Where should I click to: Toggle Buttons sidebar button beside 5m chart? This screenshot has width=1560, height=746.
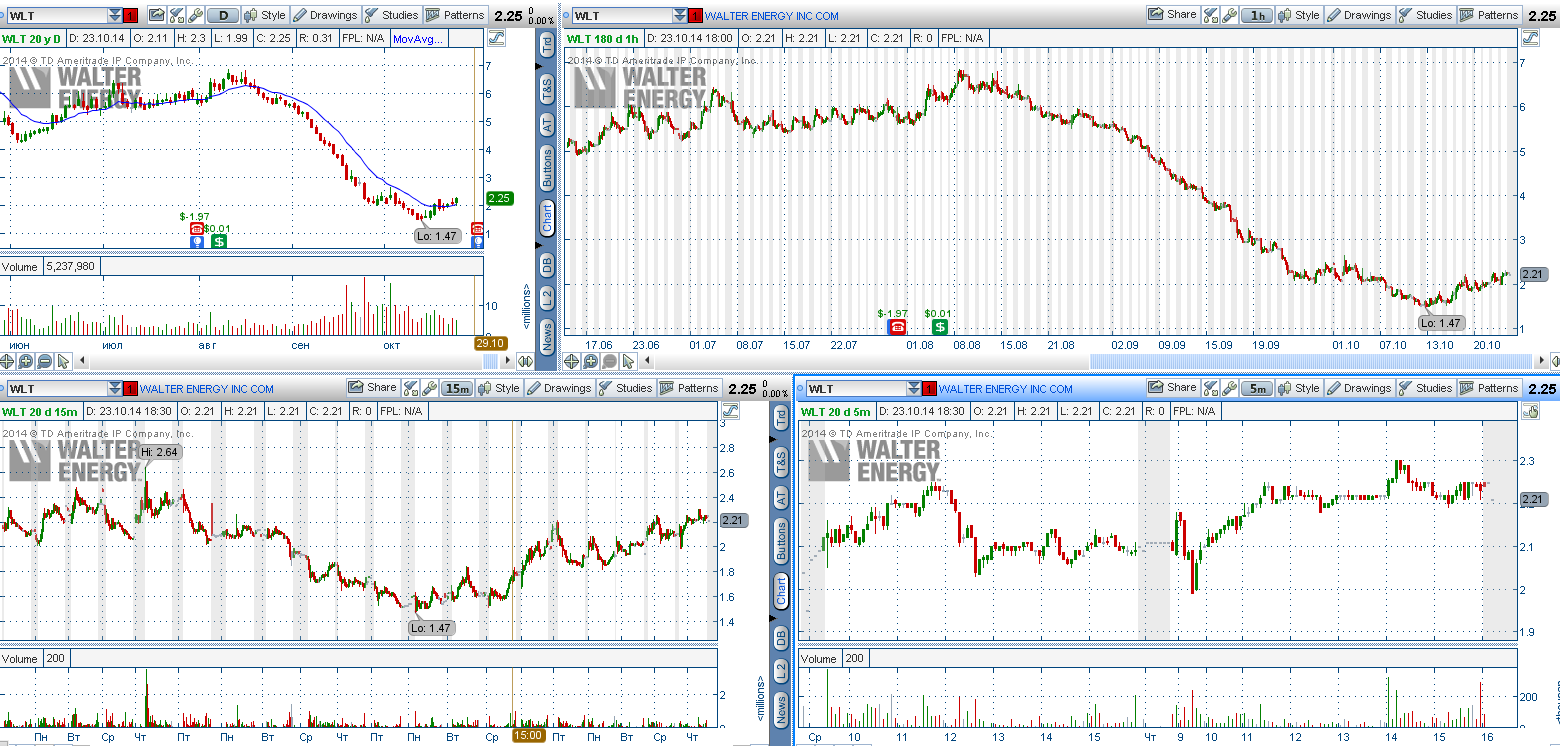click(x=781, y=541)
